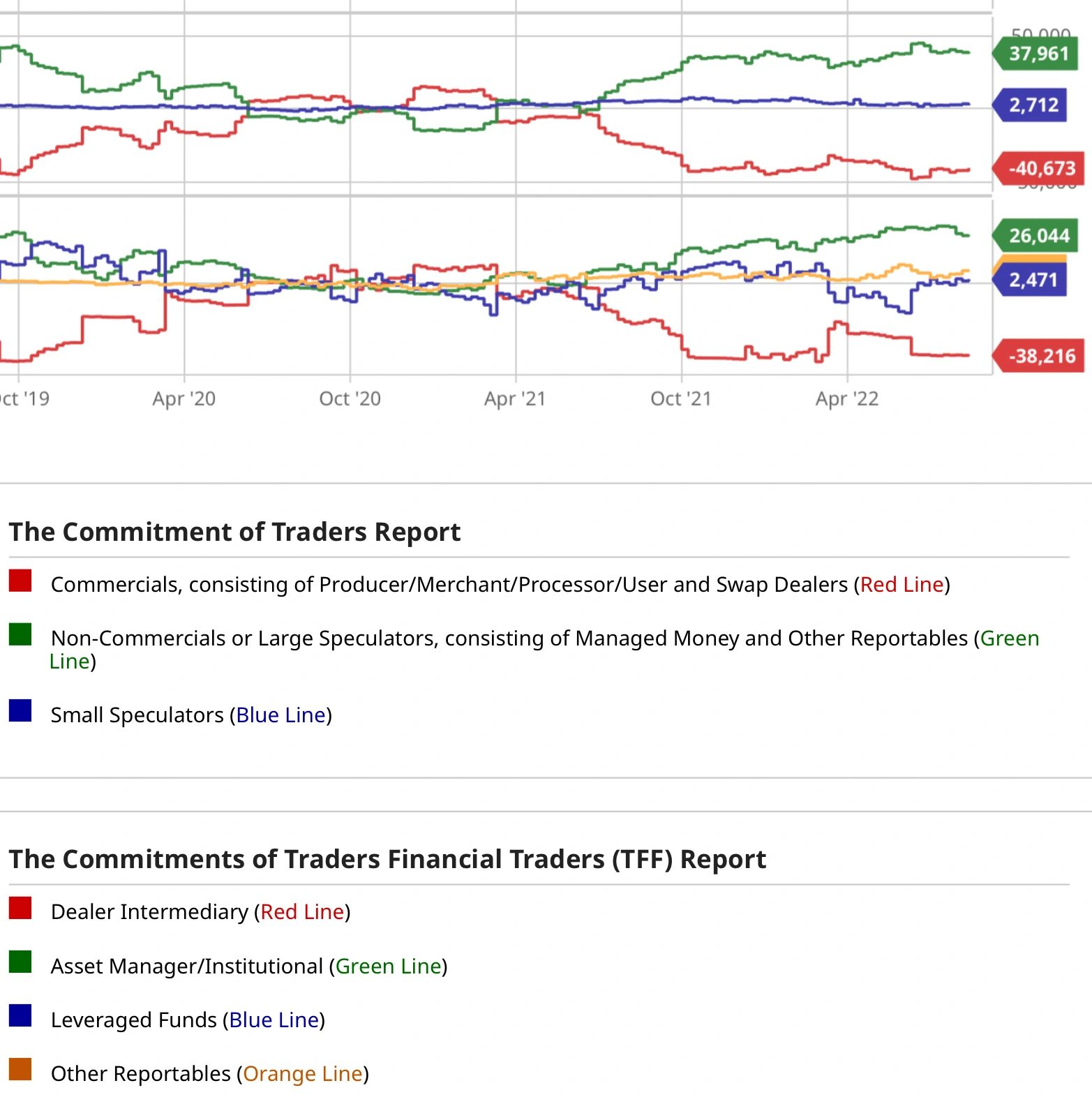
Task: Click the blue 2,471 value label
Action: tap(1033, 281)
